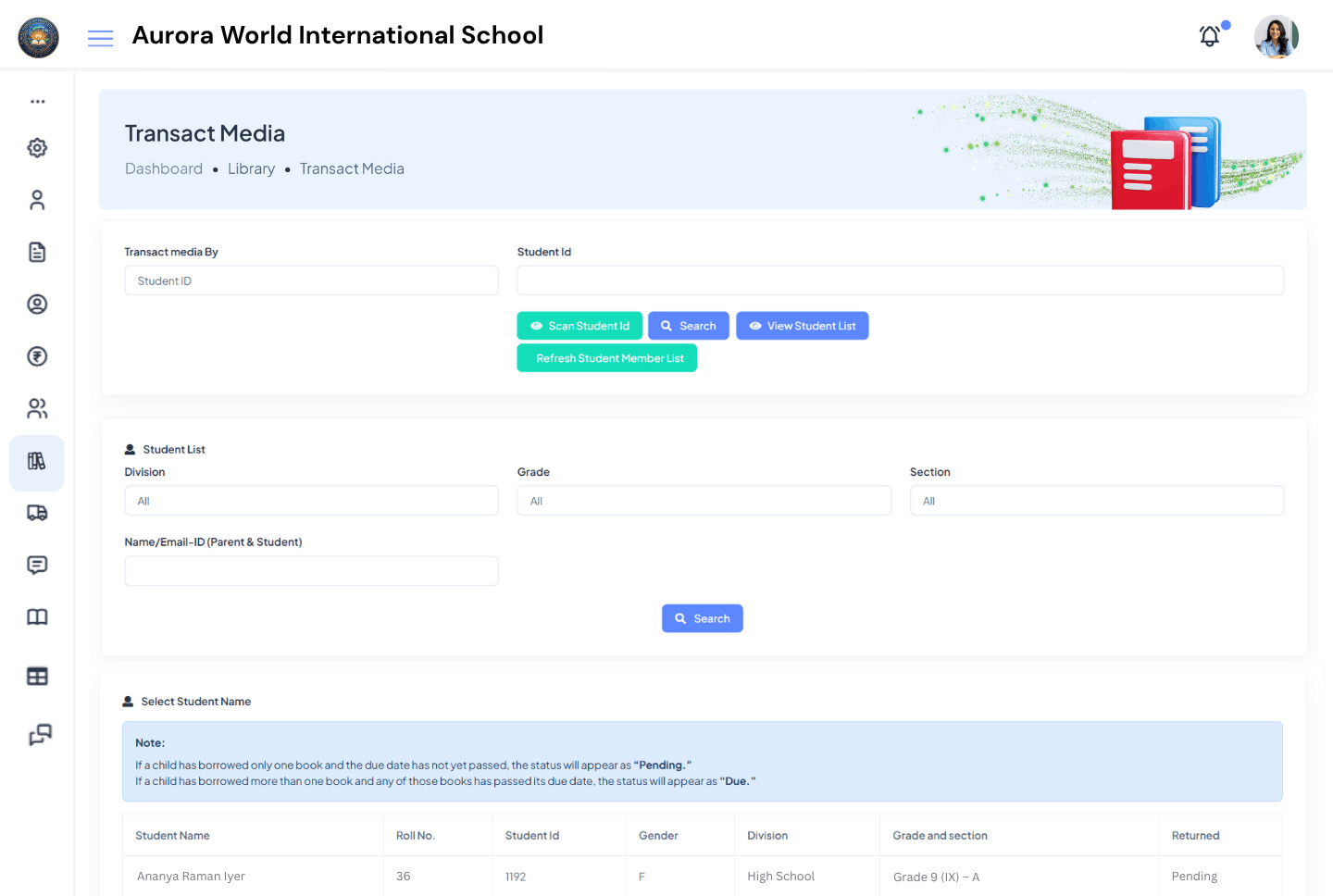1333x896 pixels.
Task: Open the messages icon in the sidebar
Action: point(37,565)
